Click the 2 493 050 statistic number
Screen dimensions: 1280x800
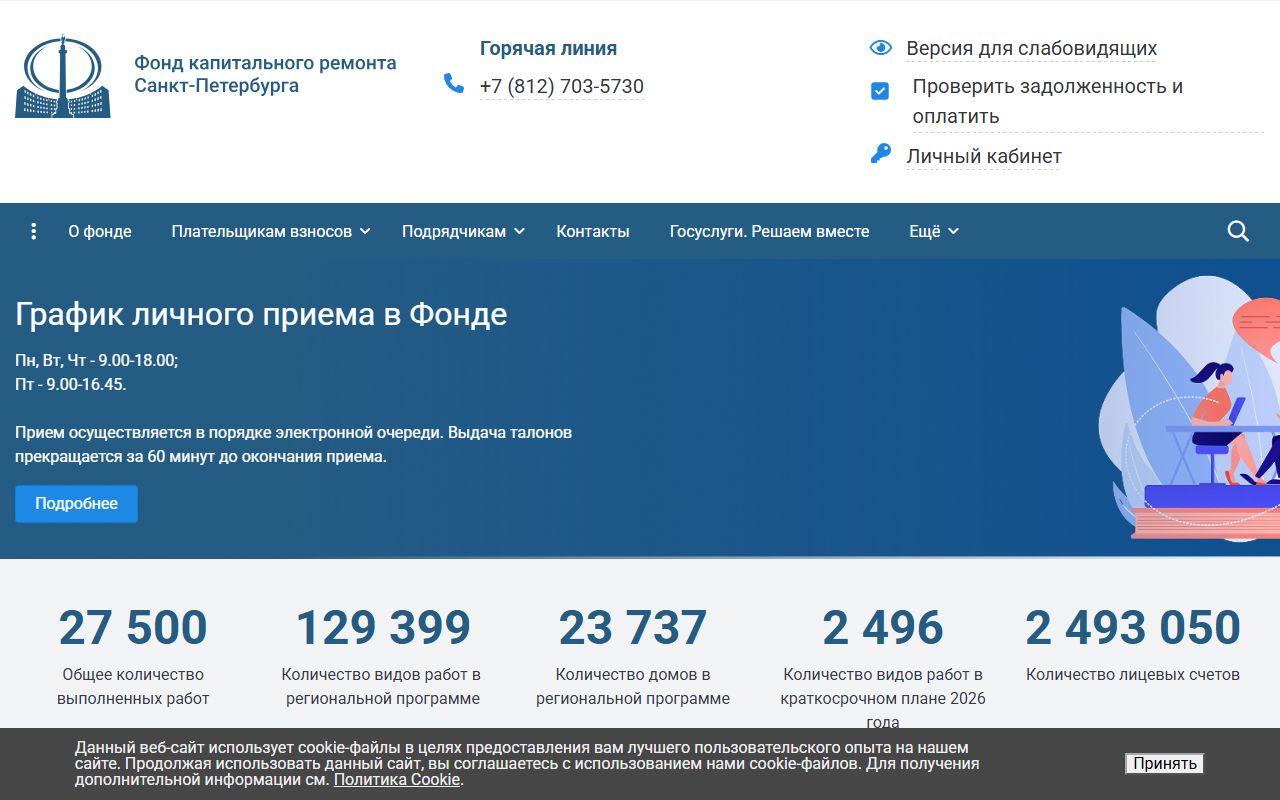(1133, 628)
